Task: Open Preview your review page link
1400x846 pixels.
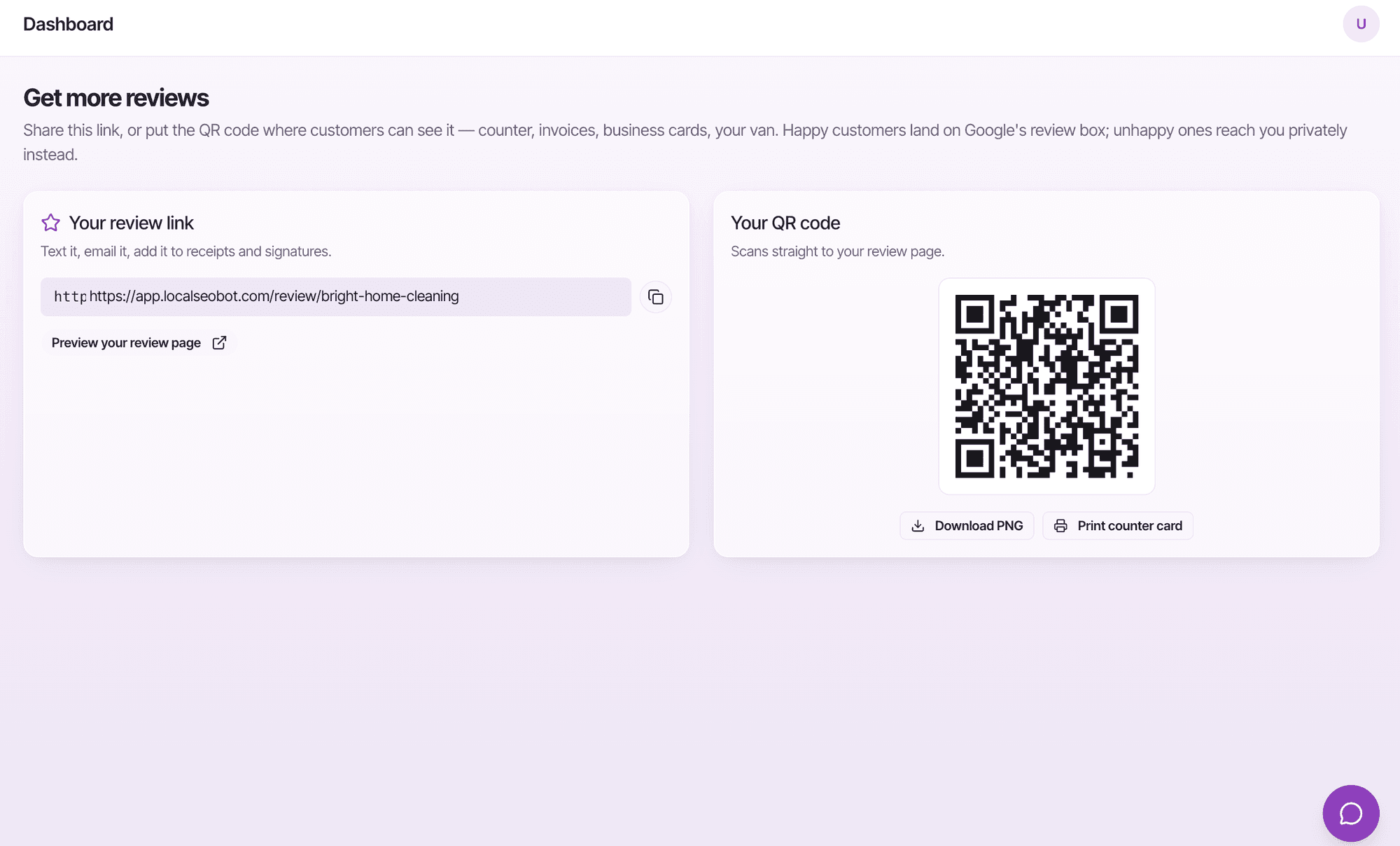Action: 139,342
